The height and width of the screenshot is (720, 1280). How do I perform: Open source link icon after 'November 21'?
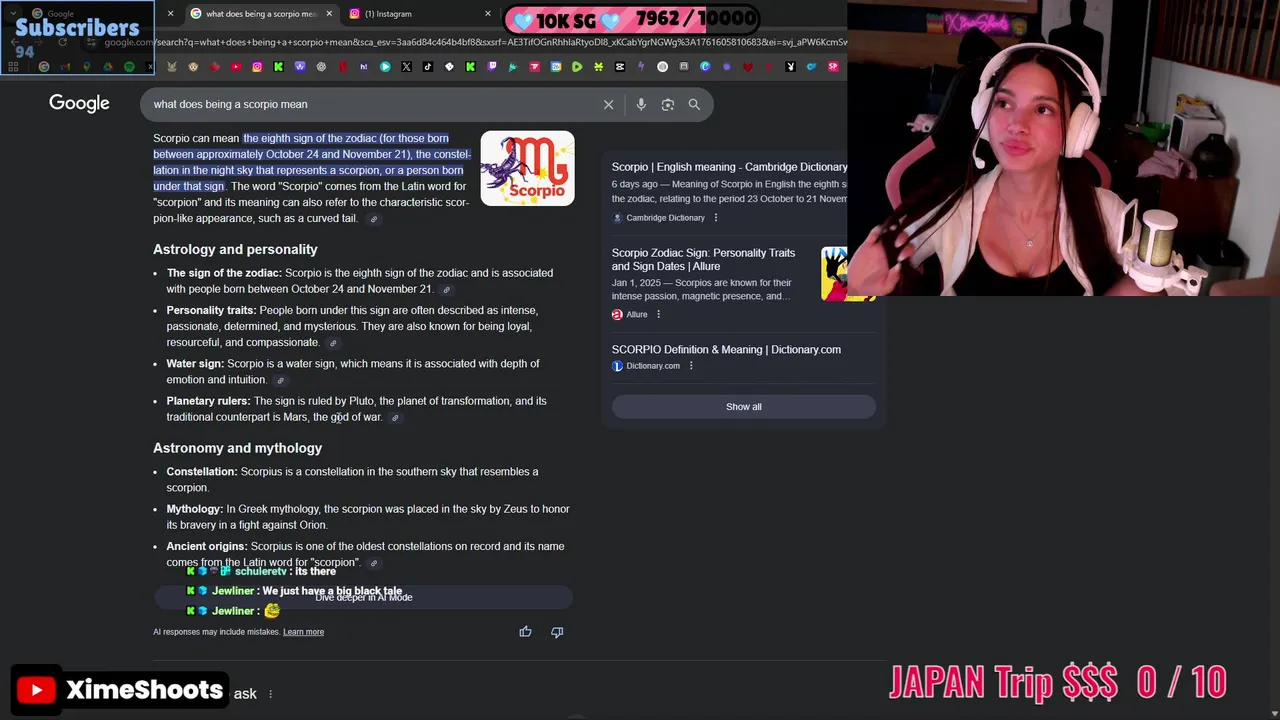click(446, 290)
